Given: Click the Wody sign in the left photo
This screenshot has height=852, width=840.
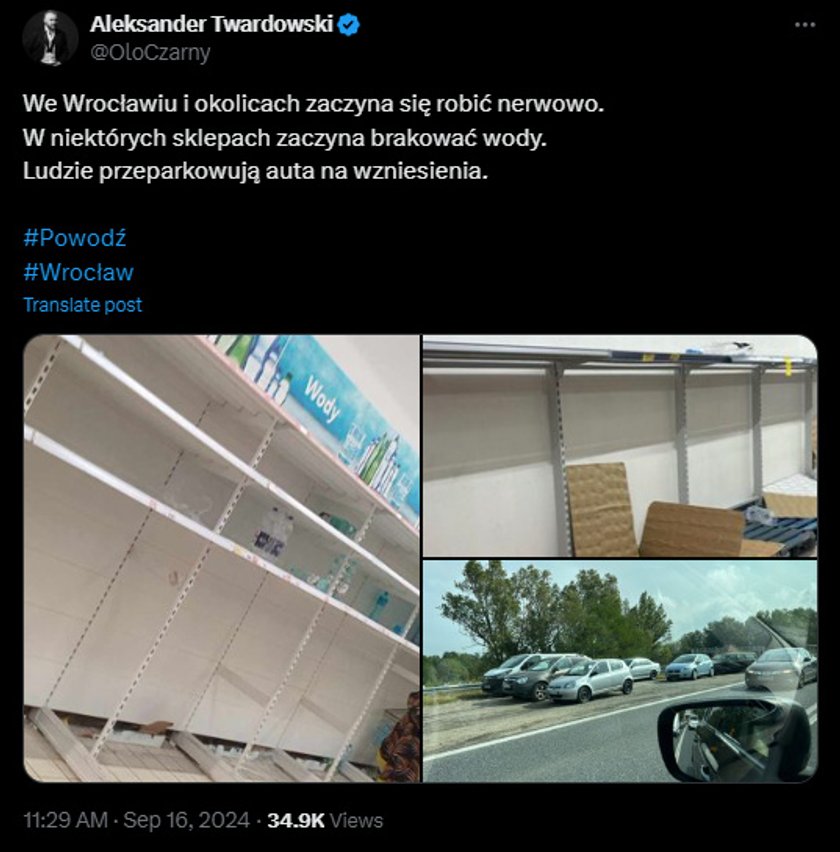Looking at the screenshot, I should (x=322, y=399).
